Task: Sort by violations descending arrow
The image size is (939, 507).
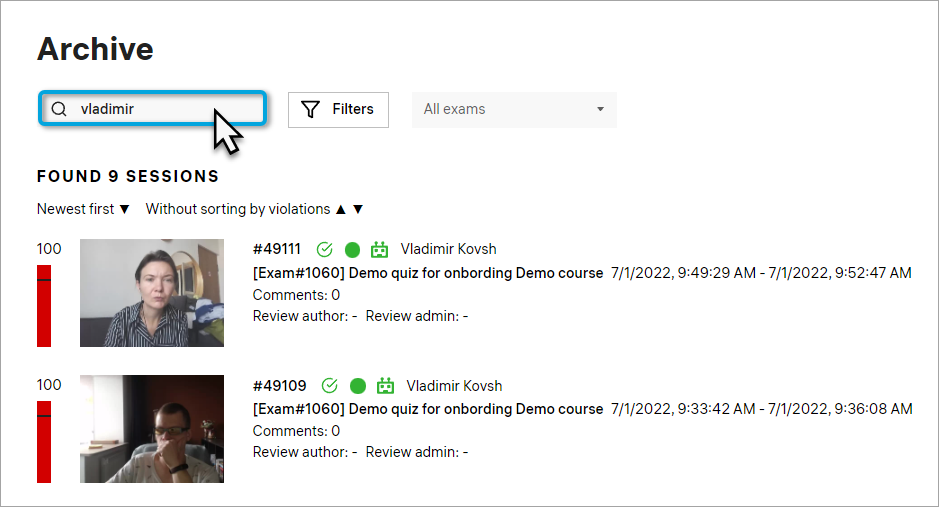Action: (358, 209)
